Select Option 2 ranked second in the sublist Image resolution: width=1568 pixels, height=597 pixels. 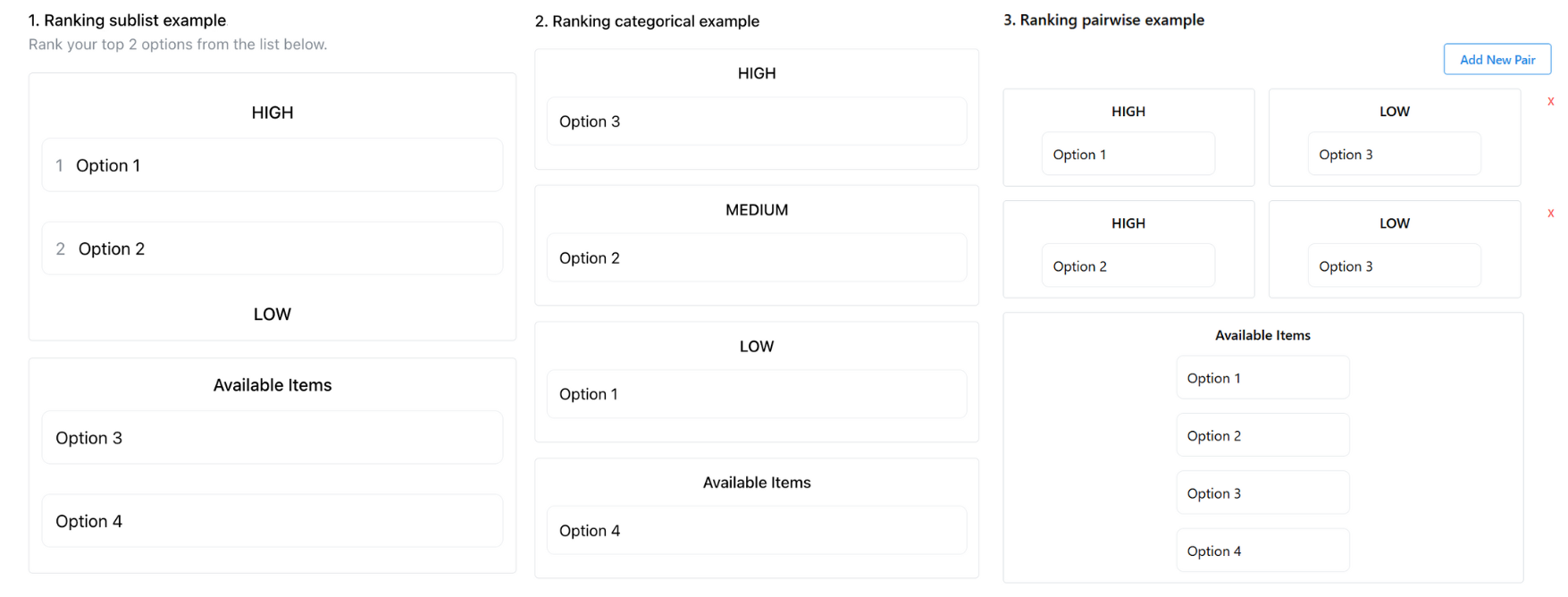[272, 248]
